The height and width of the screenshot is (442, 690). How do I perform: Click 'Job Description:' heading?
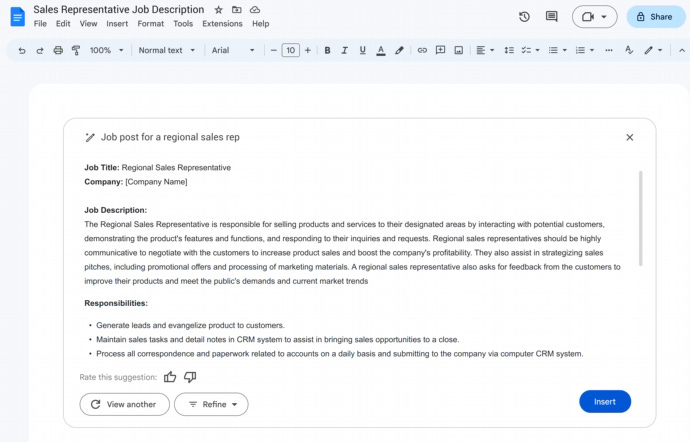(x=116, y=210)
